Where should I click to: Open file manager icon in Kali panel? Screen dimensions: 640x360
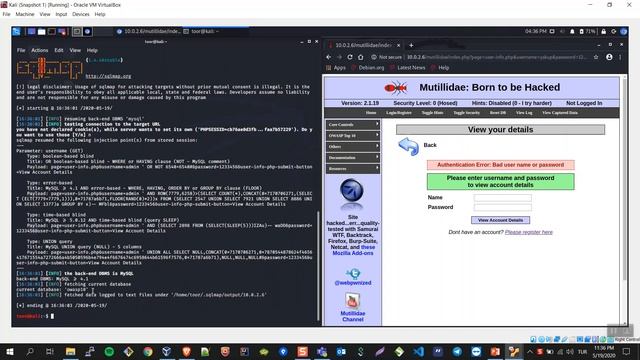tap(42, 31)
